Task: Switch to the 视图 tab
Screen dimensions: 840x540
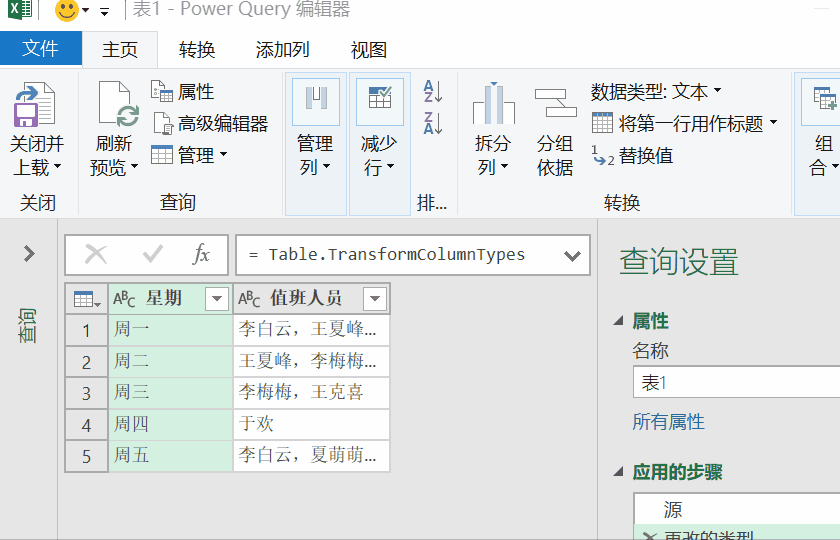Action: 369,50
